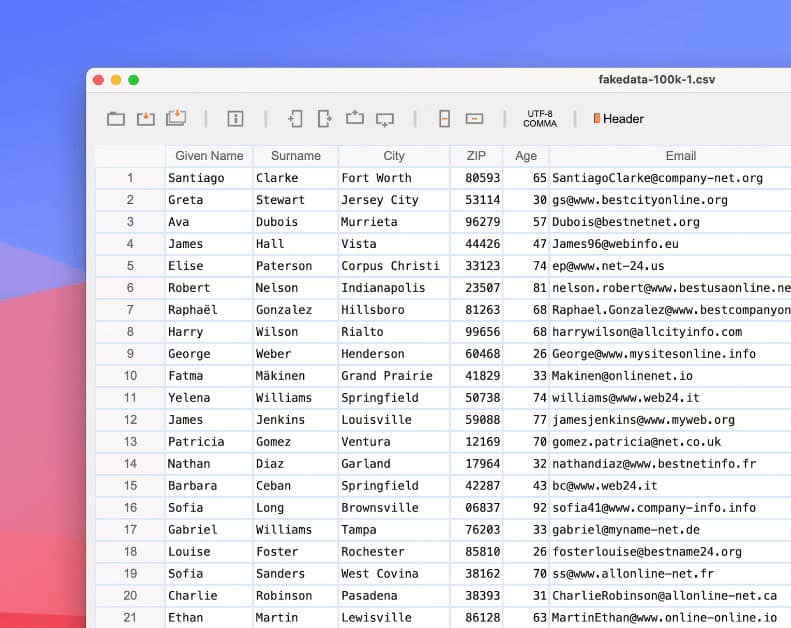Click the cell 'Santiago'

(209, 178)
